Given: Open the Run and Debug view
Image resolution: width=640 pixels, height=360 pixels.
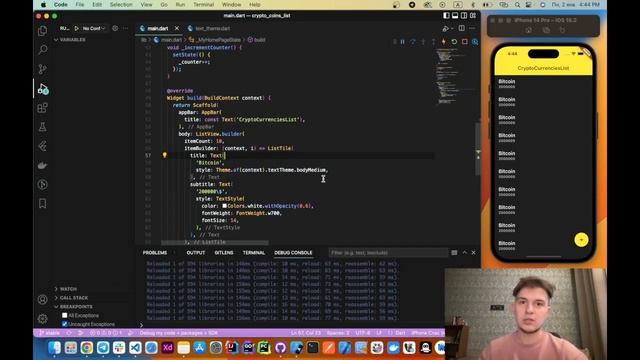Looking at the screenshot, I should pos(43,89).
